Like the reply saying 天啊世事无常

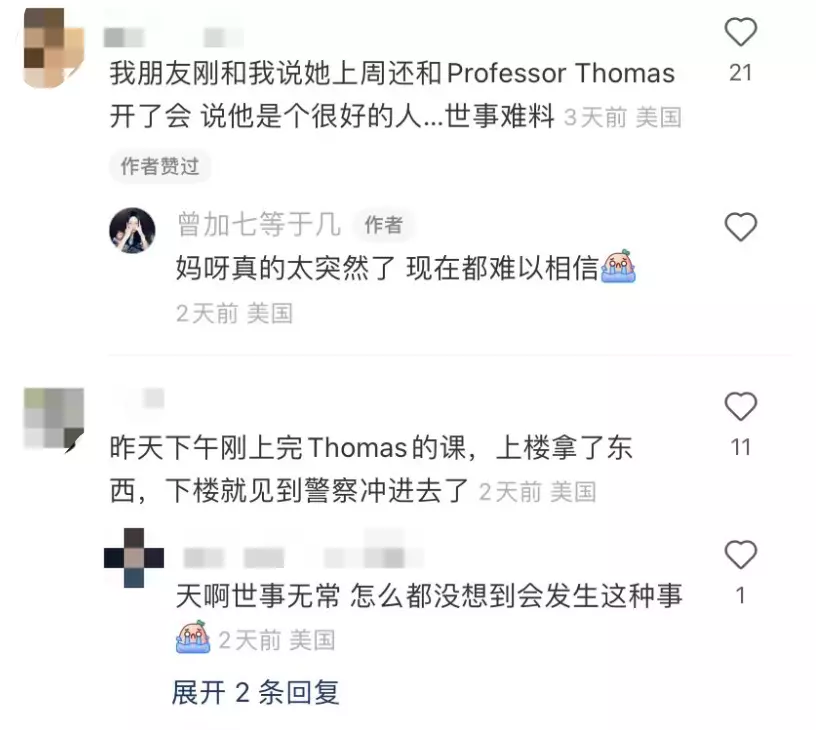pyautogui.click(x=740, y=555)
